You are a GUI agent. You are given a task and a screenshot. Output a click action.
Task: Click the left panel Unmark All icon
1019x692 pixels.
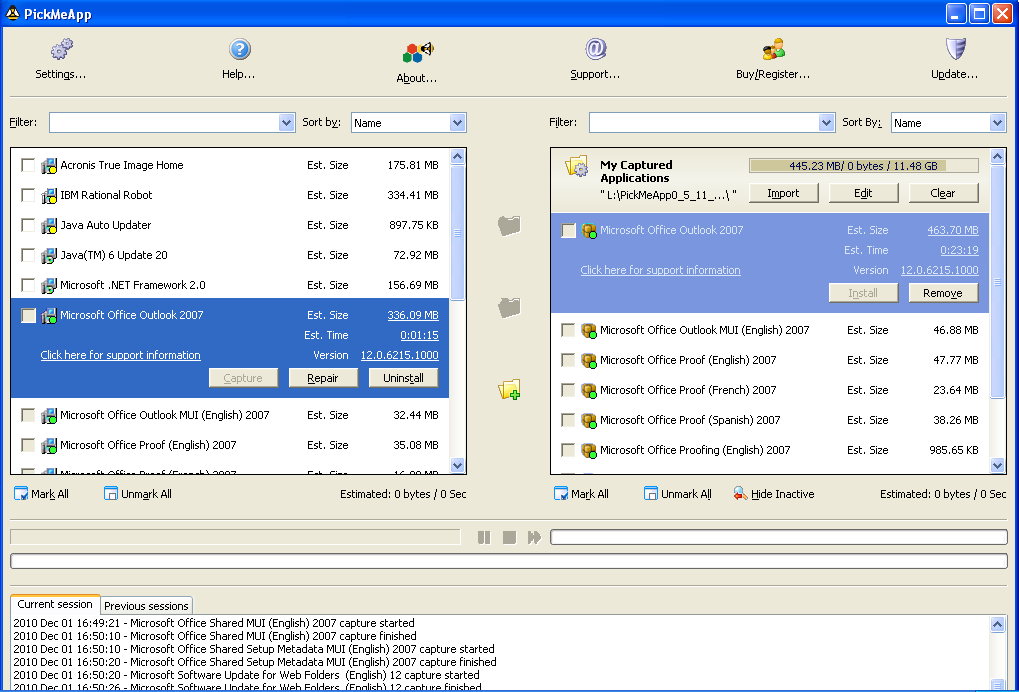click(110, 494)
